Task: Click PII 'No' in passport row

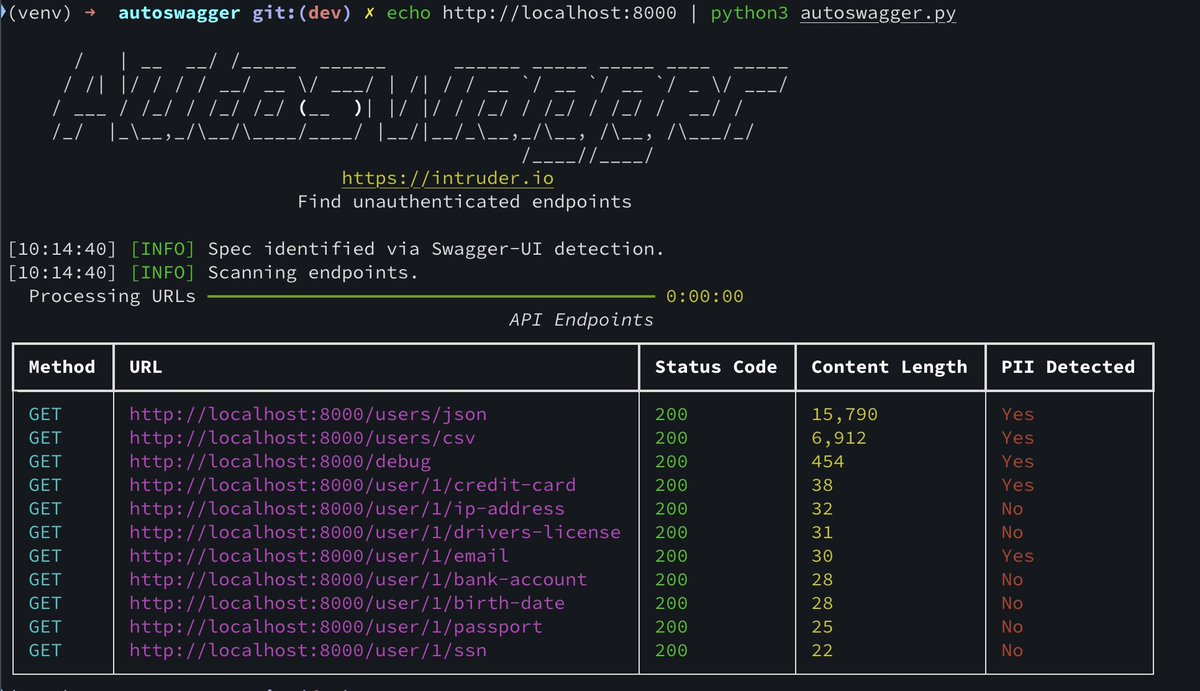Action: pyautogui.click(x=1012, y=627)
